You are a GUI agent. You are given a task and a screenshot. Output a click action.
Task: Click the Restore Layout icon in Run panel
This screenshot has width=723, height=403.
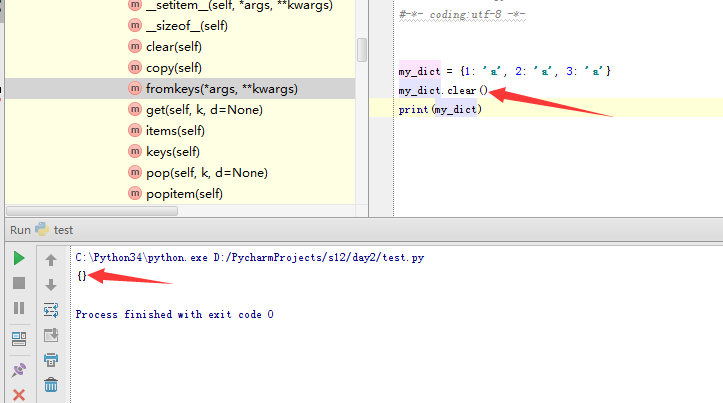point(19,339)
